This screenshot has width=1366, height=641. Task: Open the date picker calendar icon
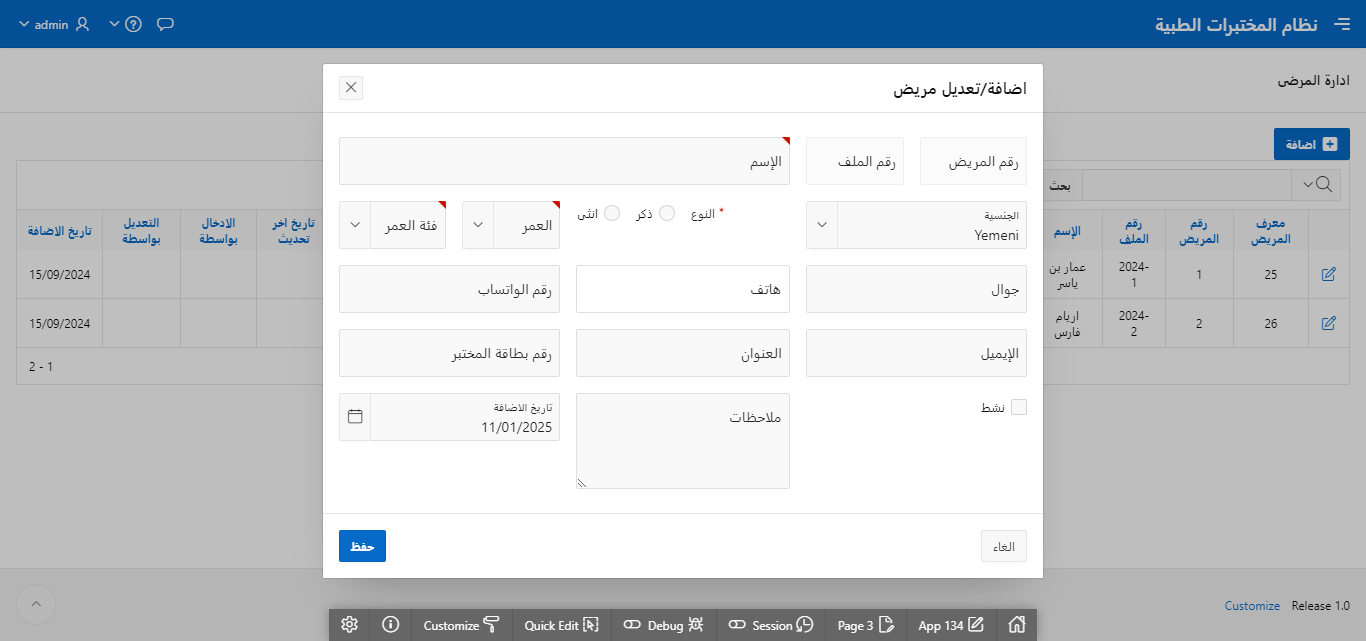click(x=355, y=417)
